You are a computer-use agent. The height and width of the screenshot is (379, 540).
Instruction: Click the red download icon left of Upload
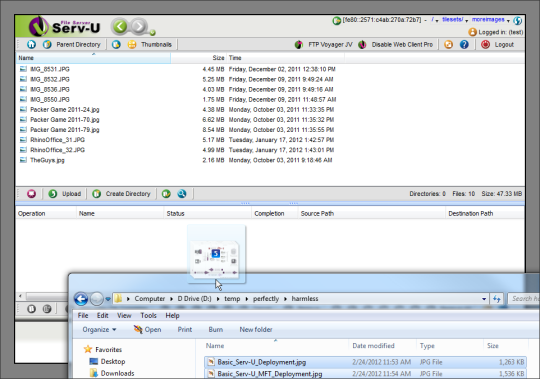pyautogui.click(x=31, y=194)
